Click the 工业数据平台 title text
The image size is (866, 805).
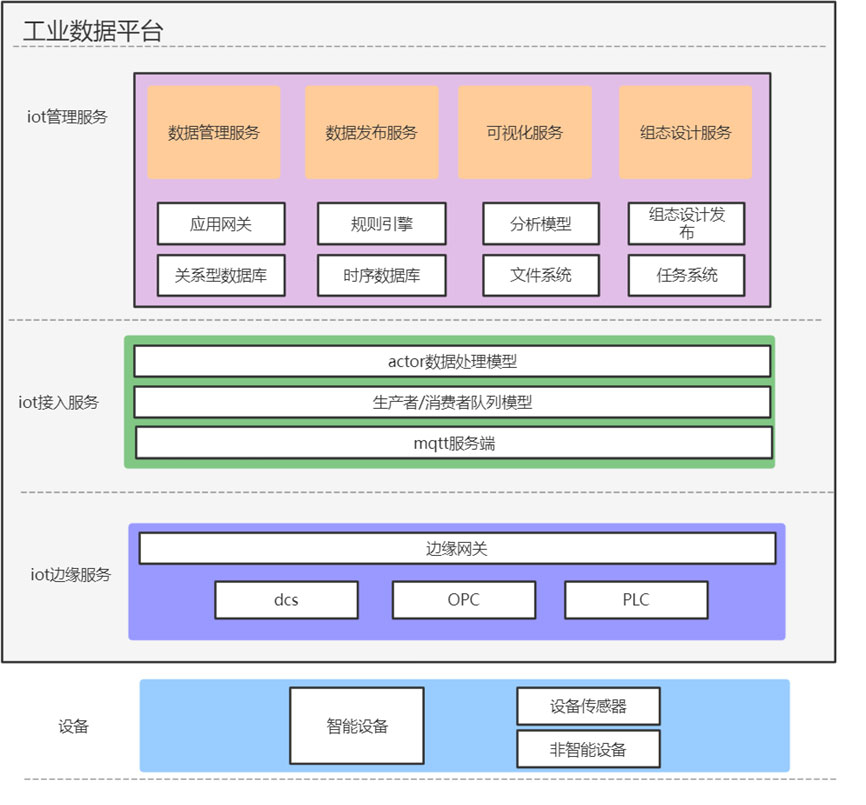93,31
